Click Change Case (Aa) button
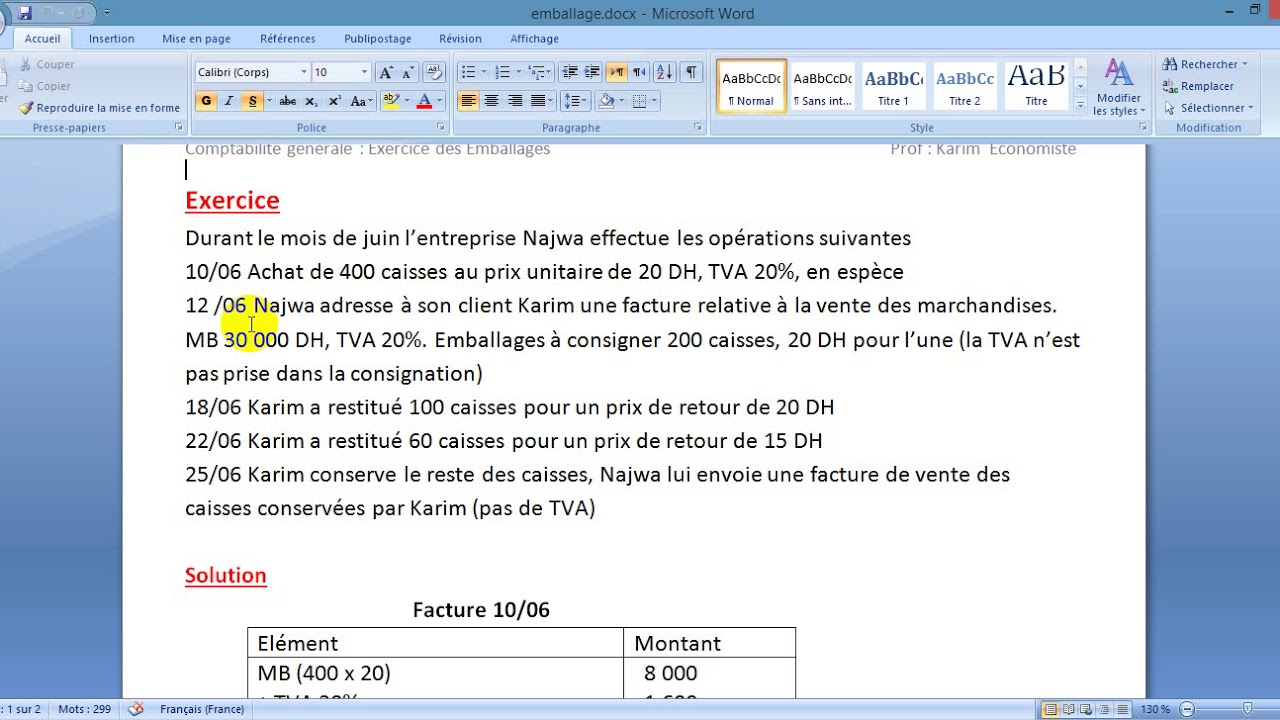The width and height of the screenshot is (1280, 720). (360, 101)
